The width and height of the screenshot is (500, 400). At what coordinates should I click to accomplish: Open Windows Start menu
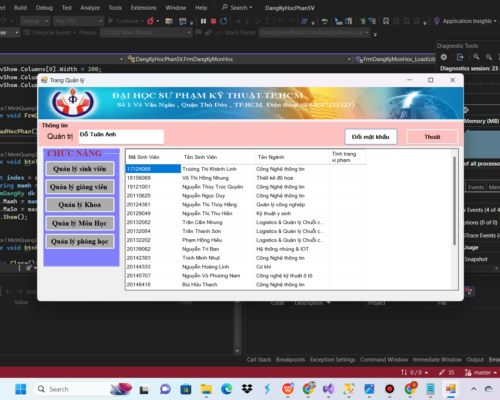coord(21,389)
